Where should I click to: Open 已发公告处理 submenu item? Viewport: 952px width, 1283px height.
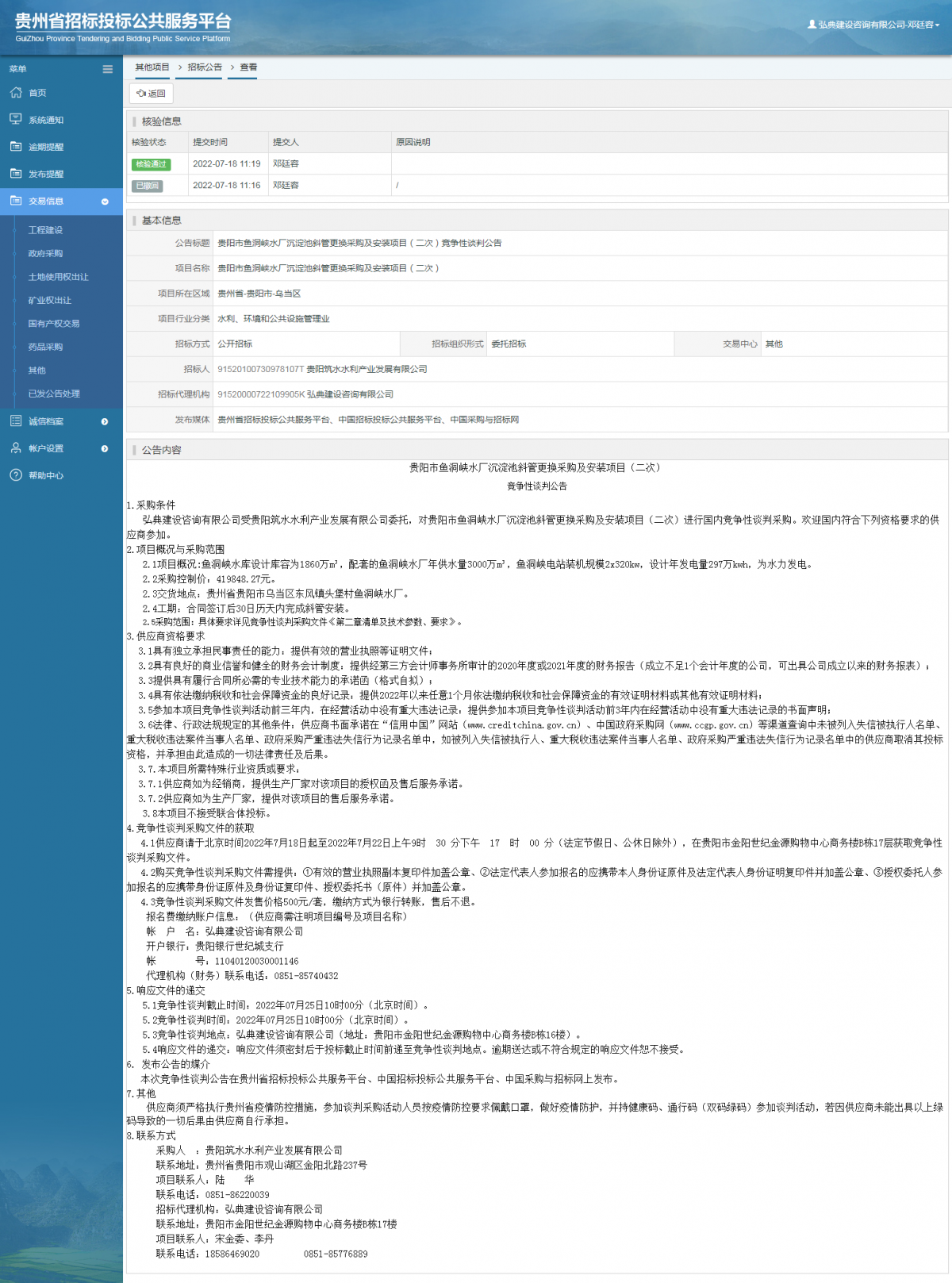pos(54,394)
